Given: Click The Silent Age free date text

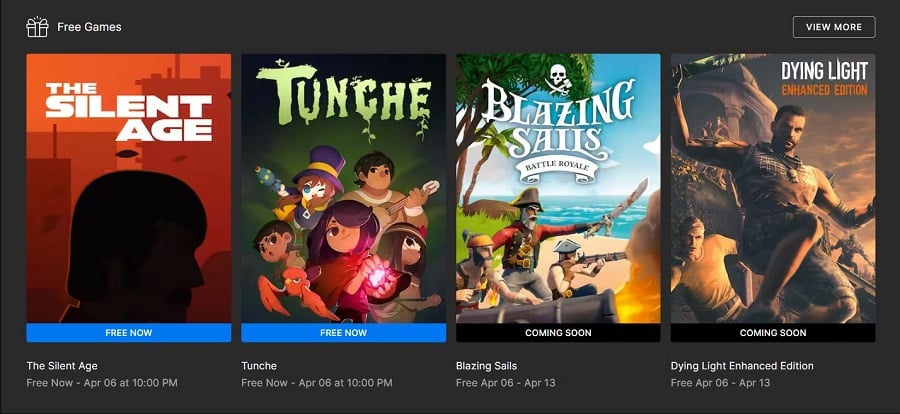Looking at the screenshot, I should [x=102, y=383].
